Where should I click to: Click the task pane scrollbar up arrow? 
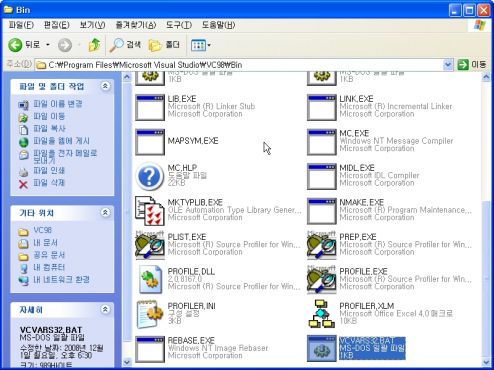tap(127, 77)
